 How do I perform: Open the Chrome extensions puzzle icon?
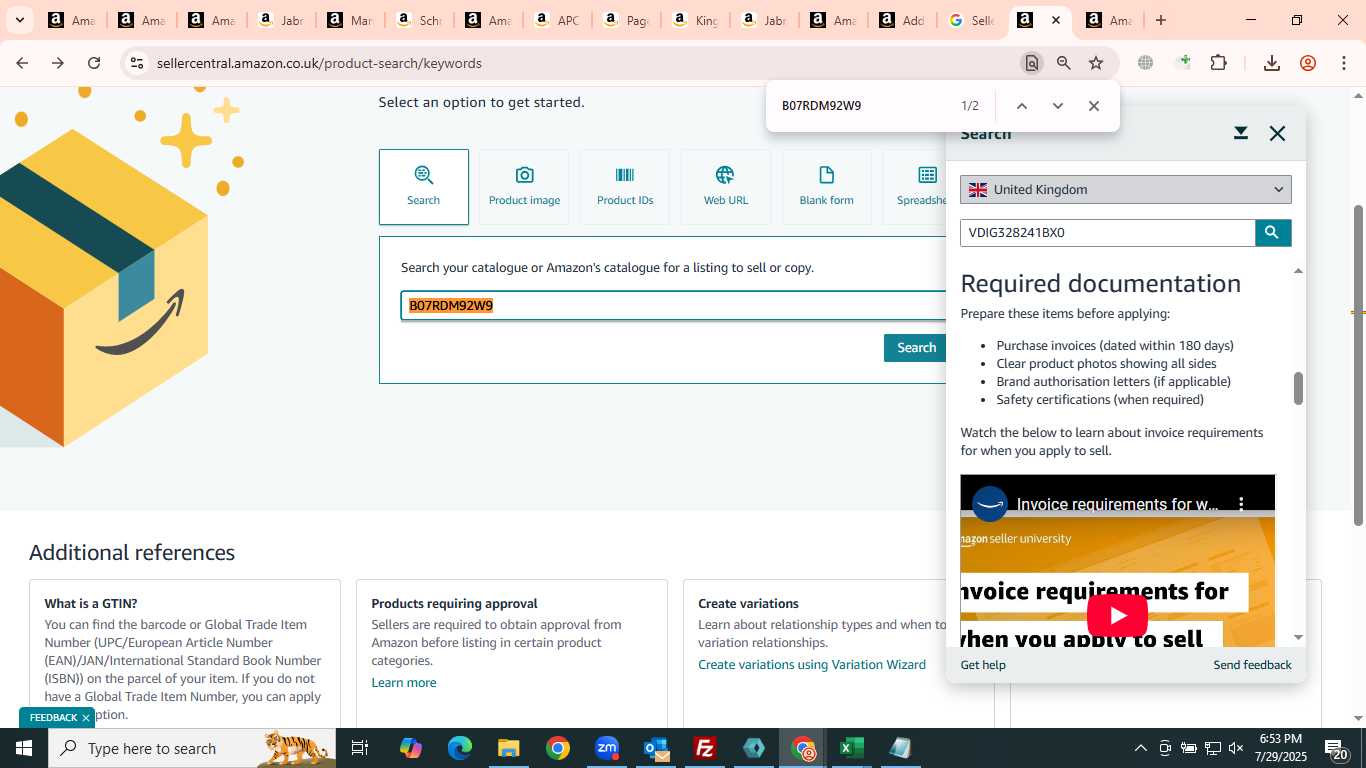[x=1218, y=63]
